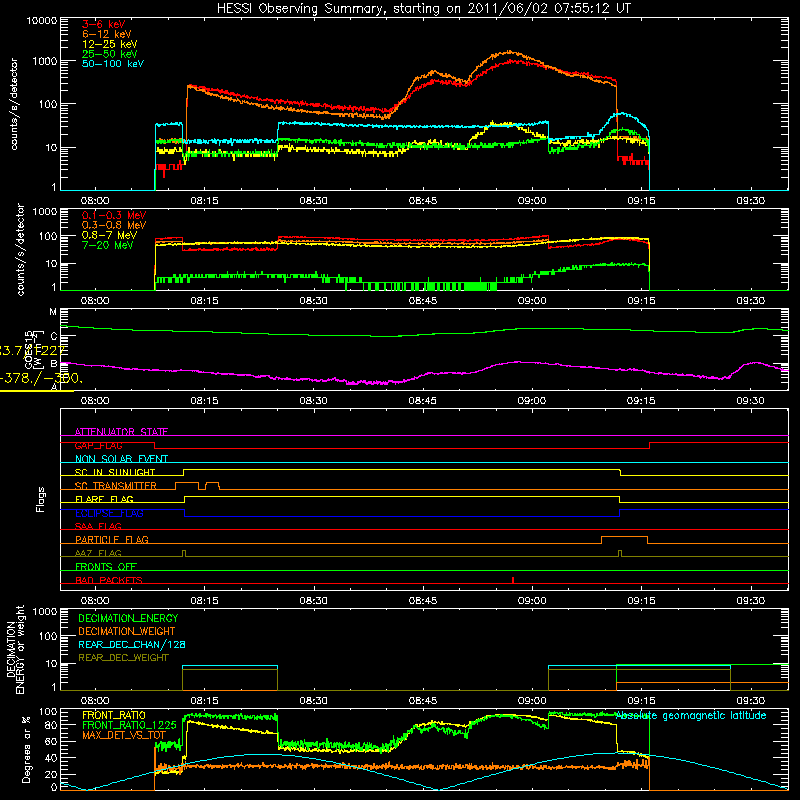The image size is (800, 800).
Task: Click the red BAD_PACKETS spike marker
Action: 513,580
